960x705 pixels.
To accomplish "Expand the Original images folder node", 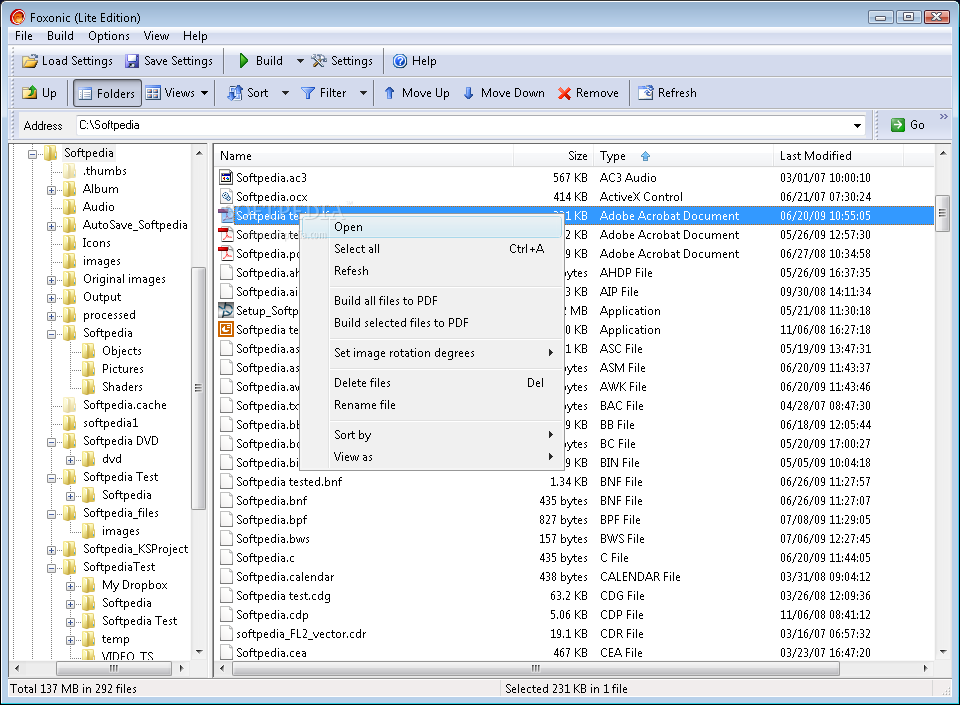I will point(51,280).
